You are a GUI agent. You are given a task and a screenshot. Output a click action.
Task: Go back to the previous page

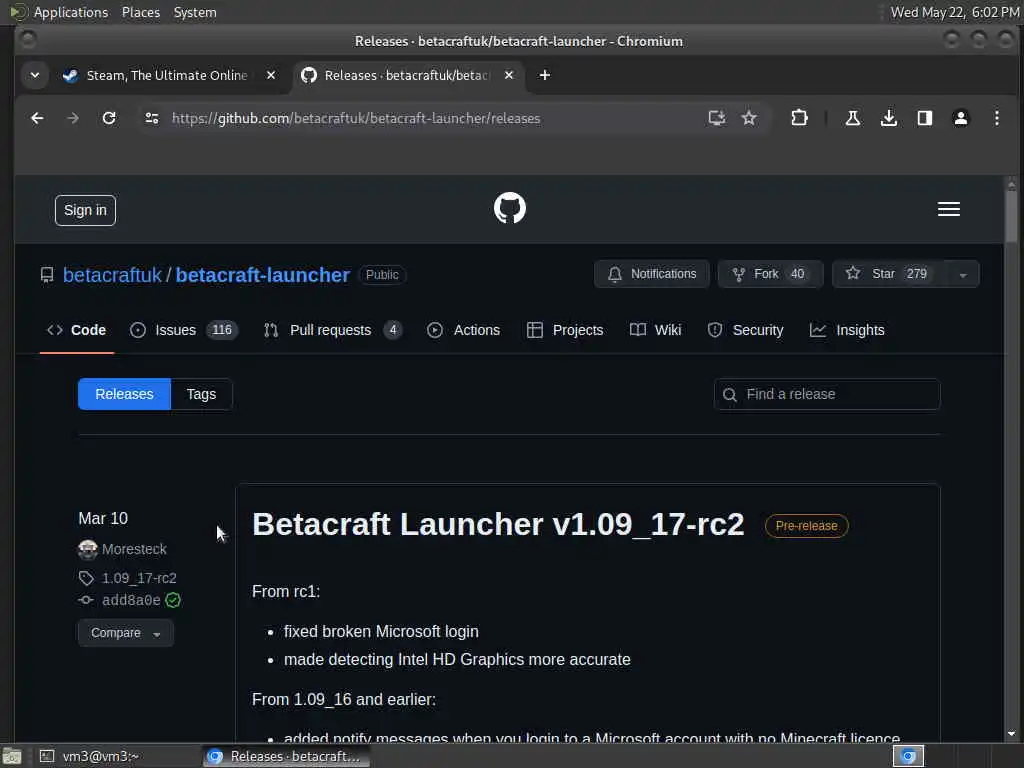[37, 118]
